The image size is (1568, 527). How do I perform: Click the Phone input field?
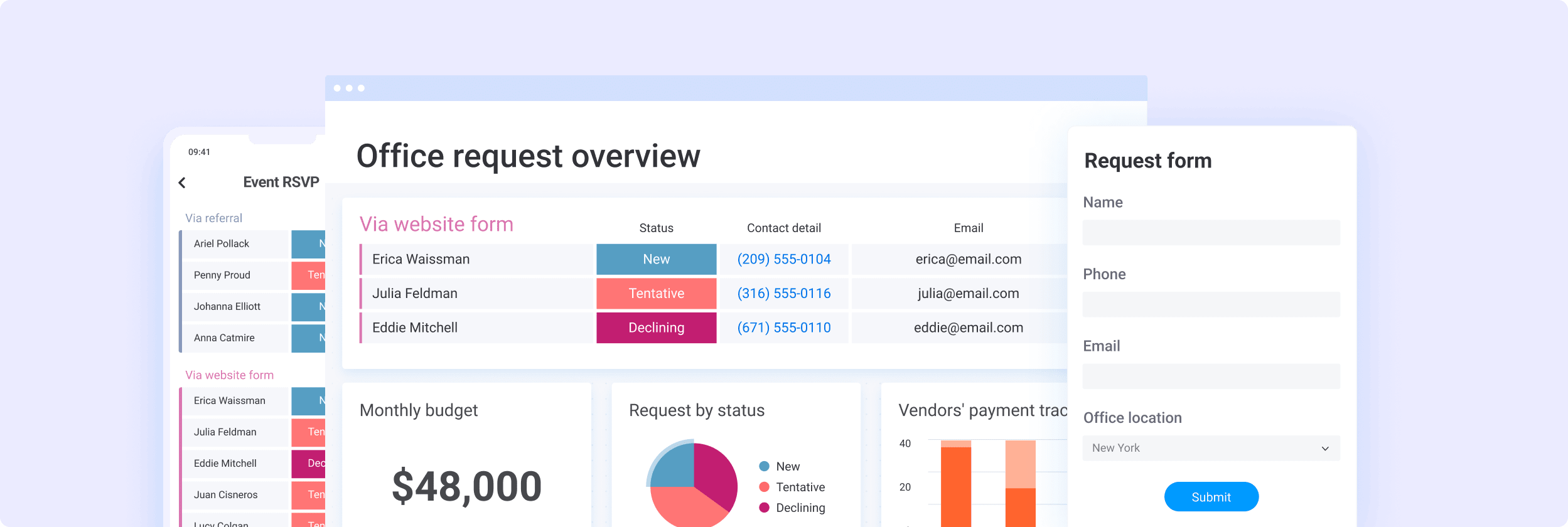tap(1211, 304)
